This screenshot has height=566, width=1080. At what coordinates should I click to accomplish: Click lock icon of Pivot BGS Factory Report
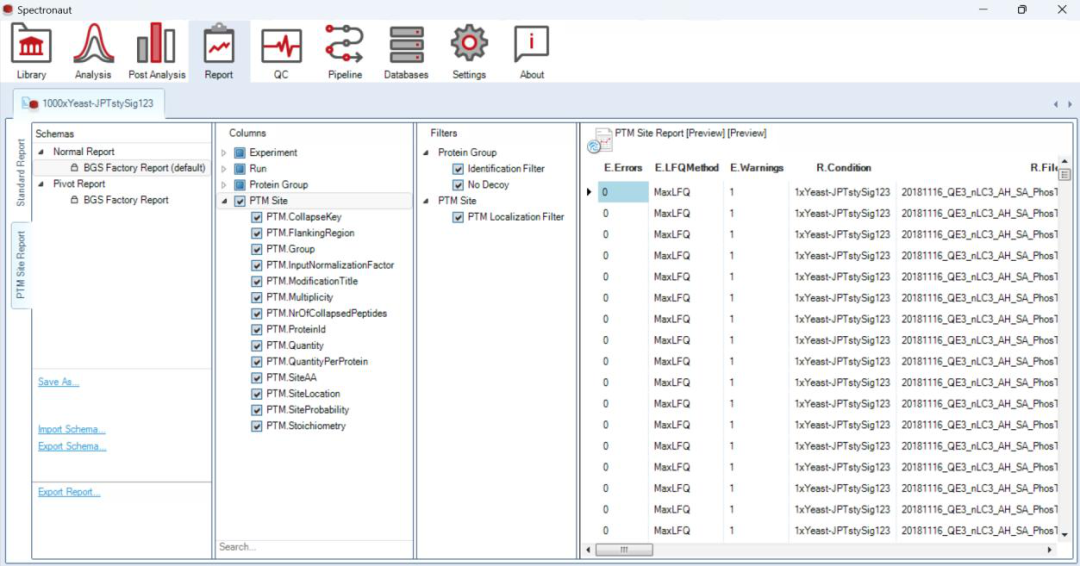[74, 200]
